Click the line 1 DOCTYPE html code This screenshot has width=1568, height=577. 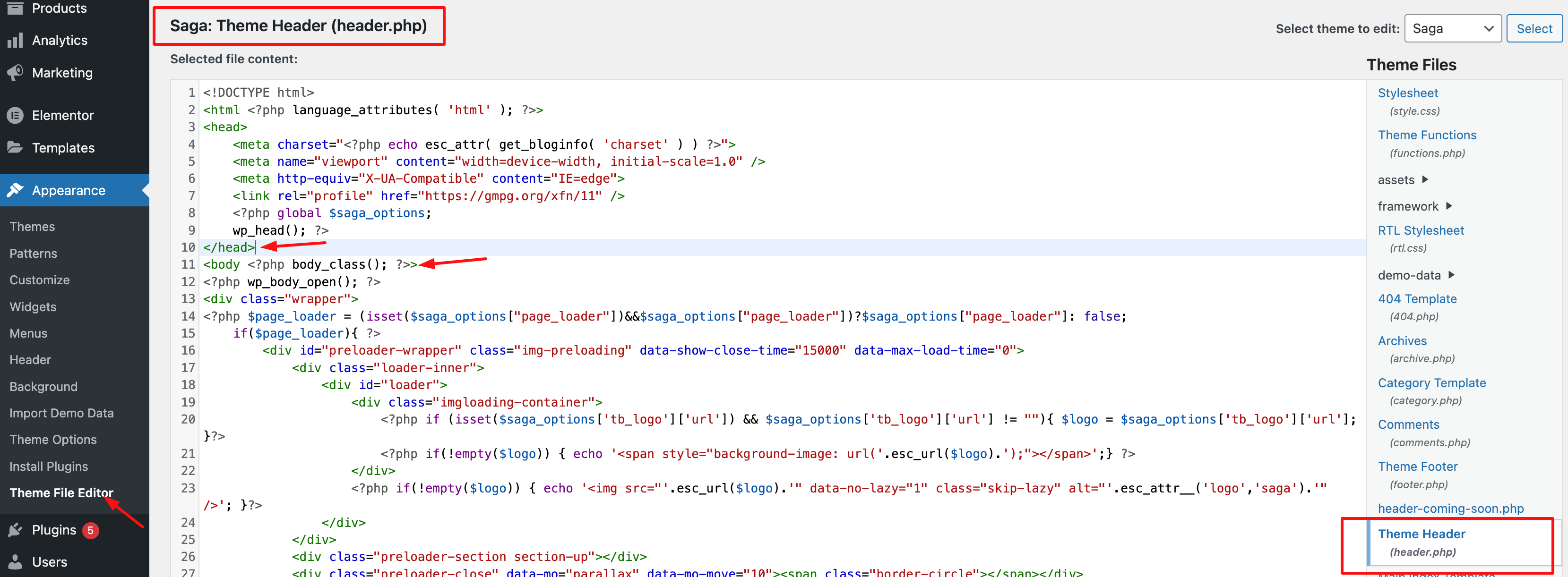point(258,93)
